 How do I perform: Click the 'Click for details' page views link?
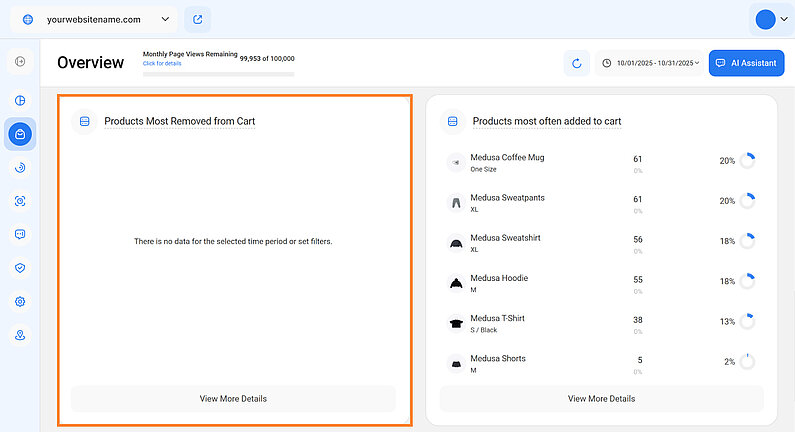point(162,63)
